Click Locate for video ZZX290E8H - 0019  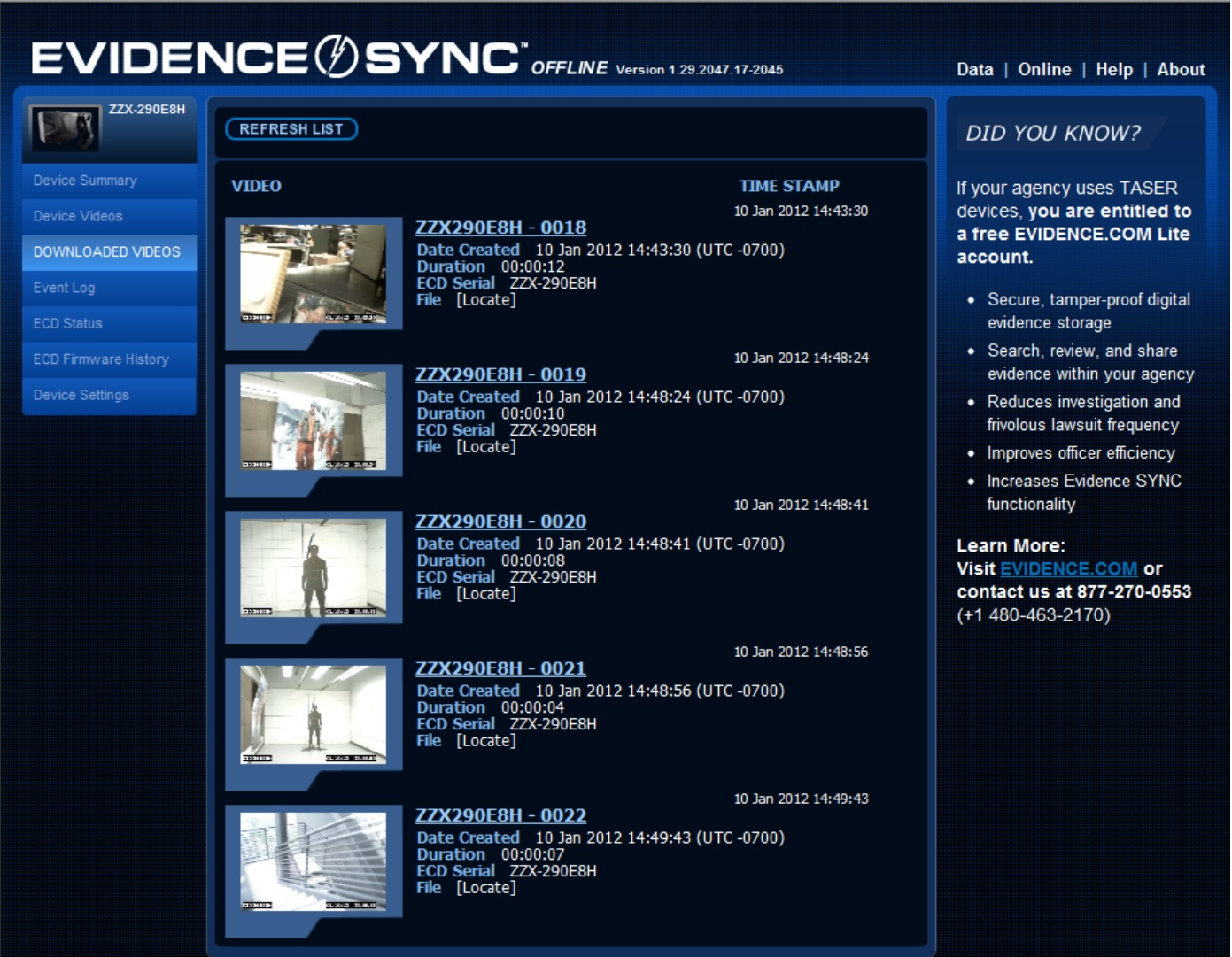(485, 446)
